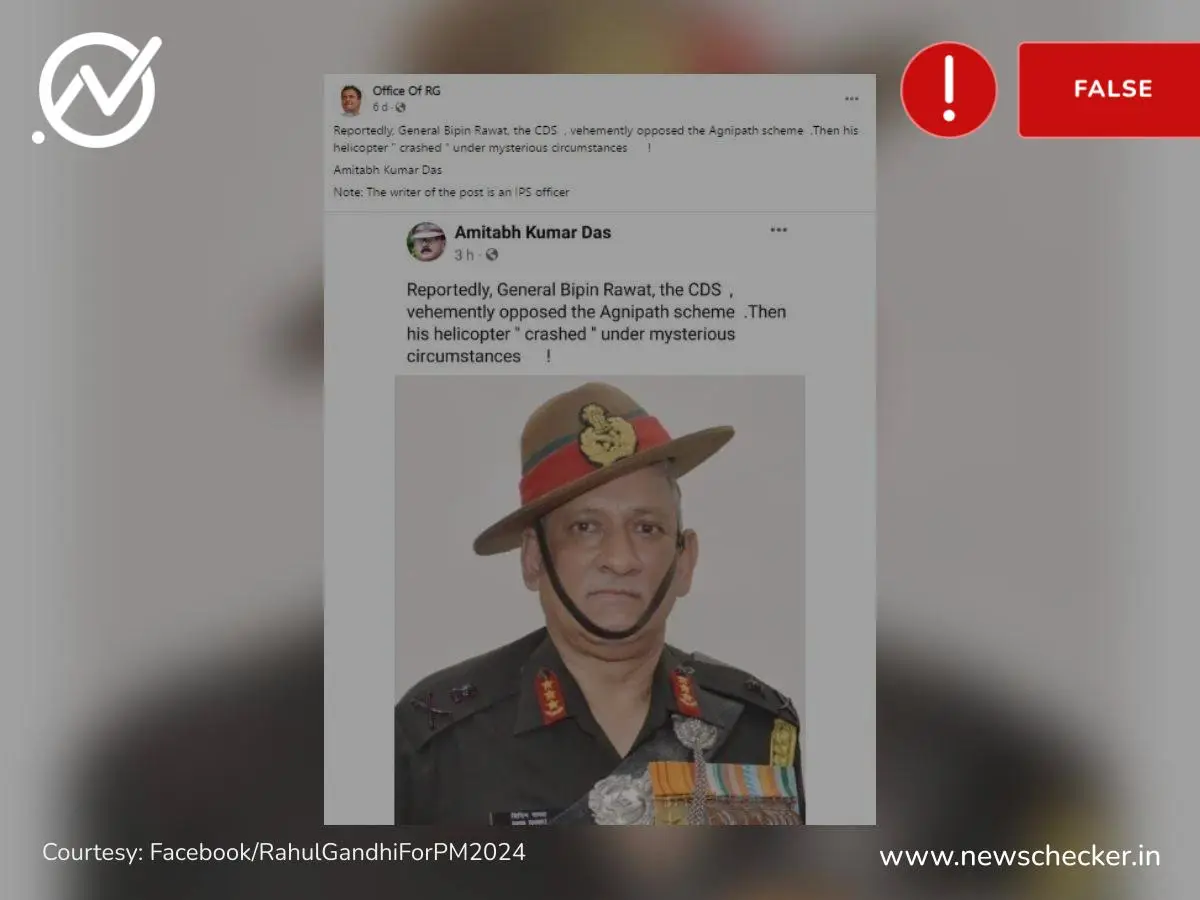Open Amitabh Kumar Das profile avatar
The height and width of the screenshot is (900, 1200).
[426, 241]
